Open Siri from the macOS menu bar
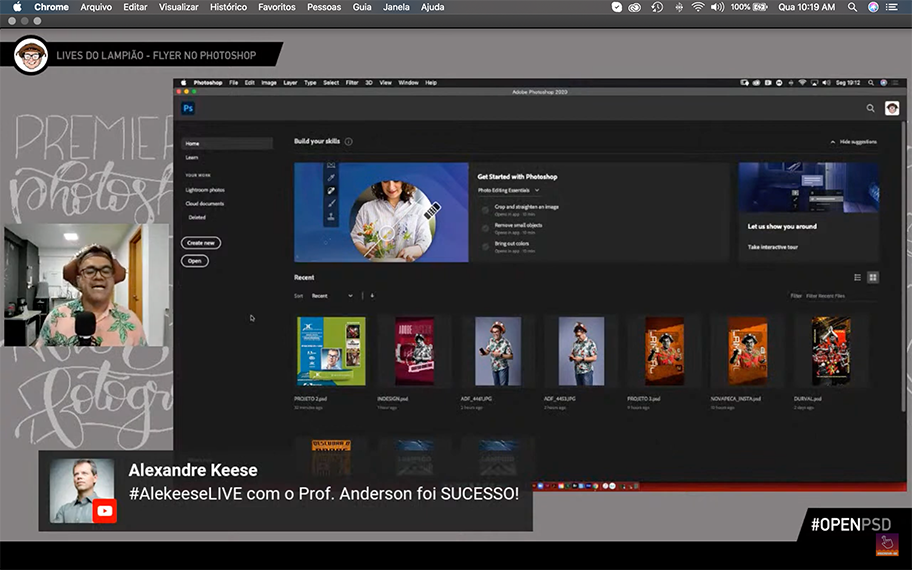Screen dimensions: 912x570 pos(873,7)
